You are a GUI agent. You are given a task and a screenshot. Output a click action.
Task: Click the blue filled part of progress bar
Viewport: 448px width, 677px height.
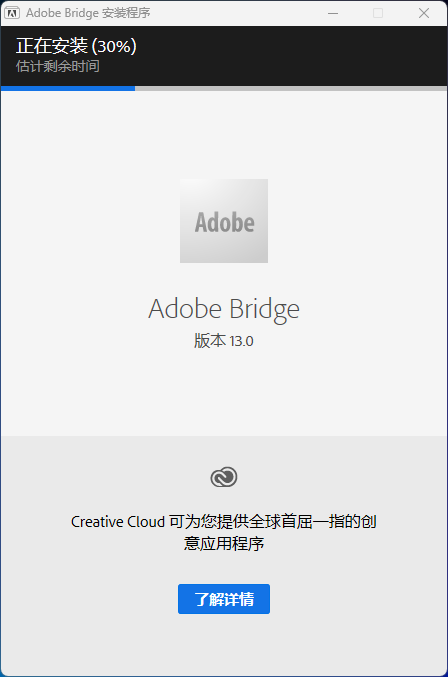tap(68, 89)
